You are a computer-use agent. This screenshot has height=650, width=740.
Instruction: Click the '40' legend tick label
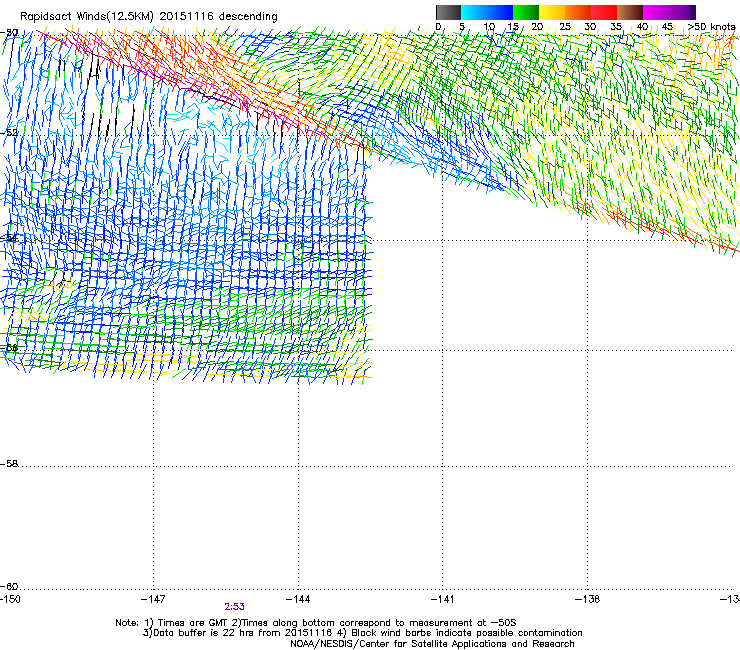coord(642,27)
